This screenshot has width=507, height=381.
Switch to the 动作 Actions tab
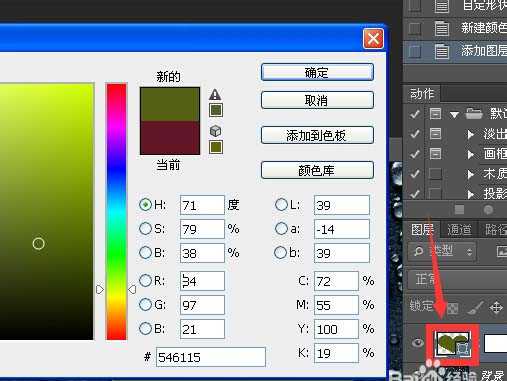(422, 94)
